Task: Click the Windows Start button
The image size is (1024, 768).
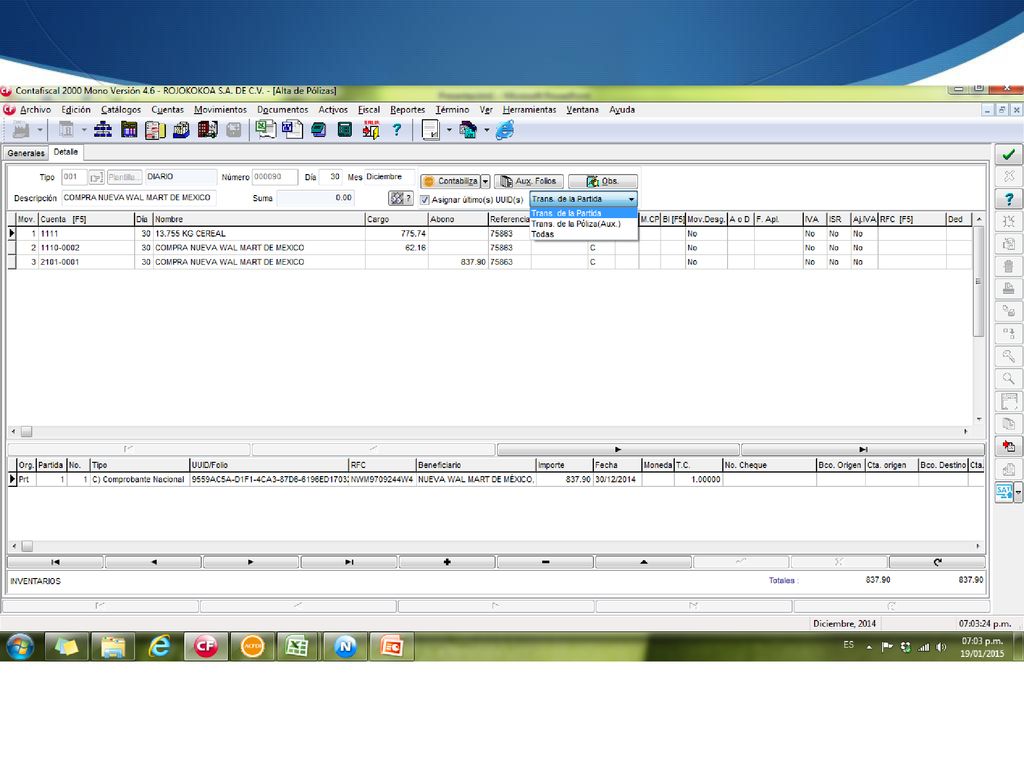Action: coord(20,646)
